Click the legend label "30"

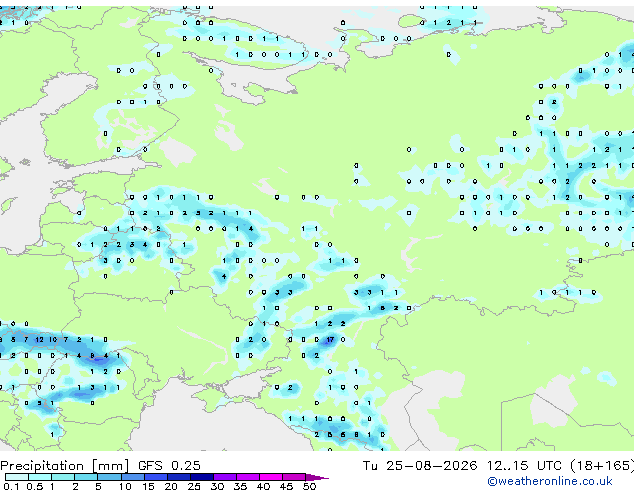coord(217,486)
